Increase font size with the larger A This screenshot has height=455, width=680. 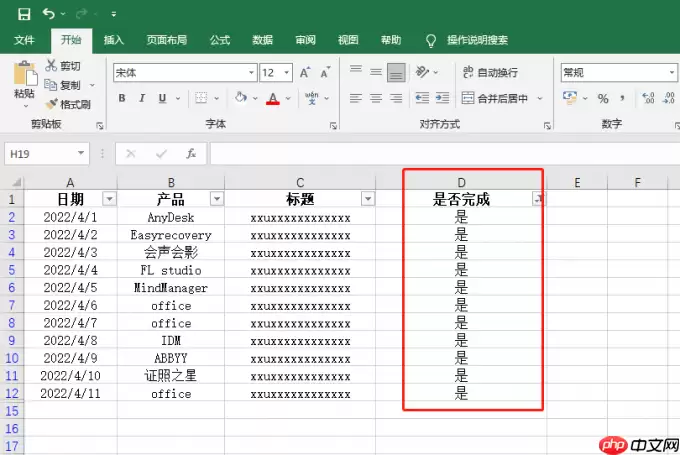click(x=305, y=72)
